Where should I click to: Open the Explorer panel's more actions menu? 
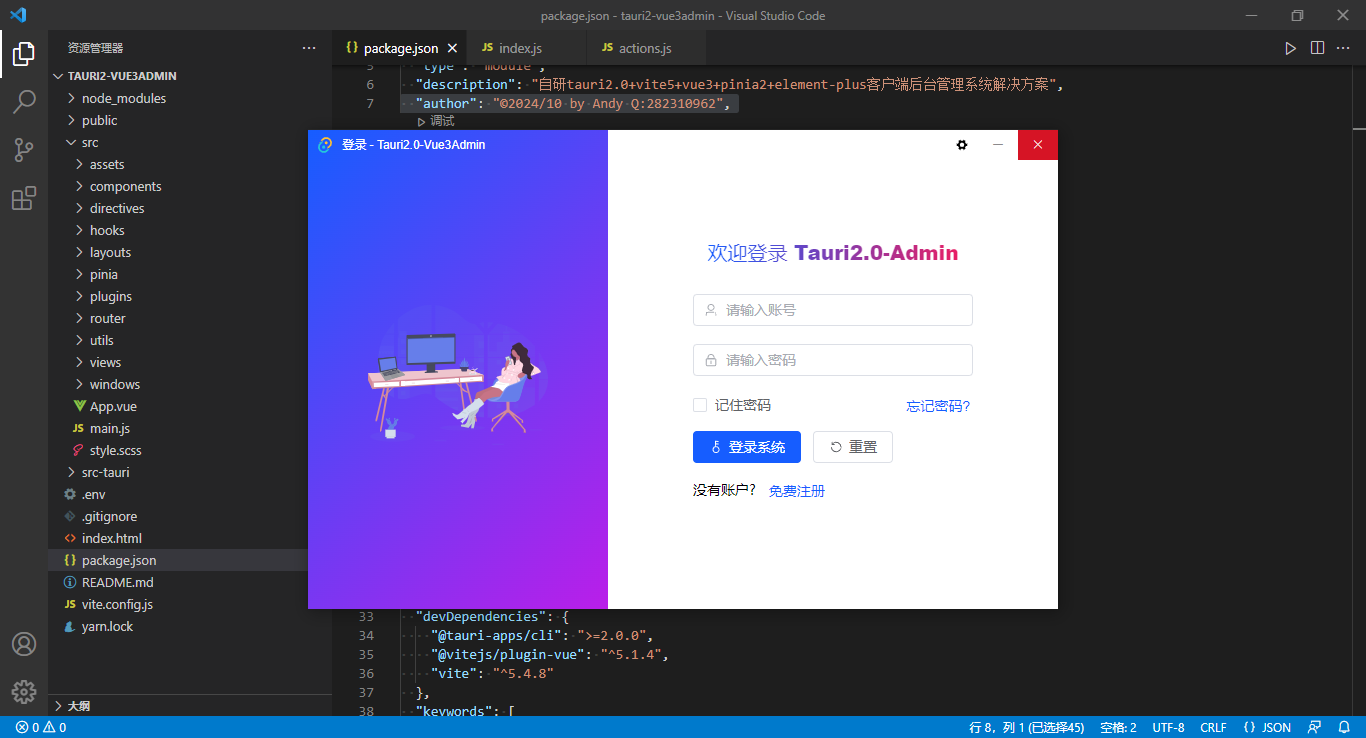coord(309,48)
